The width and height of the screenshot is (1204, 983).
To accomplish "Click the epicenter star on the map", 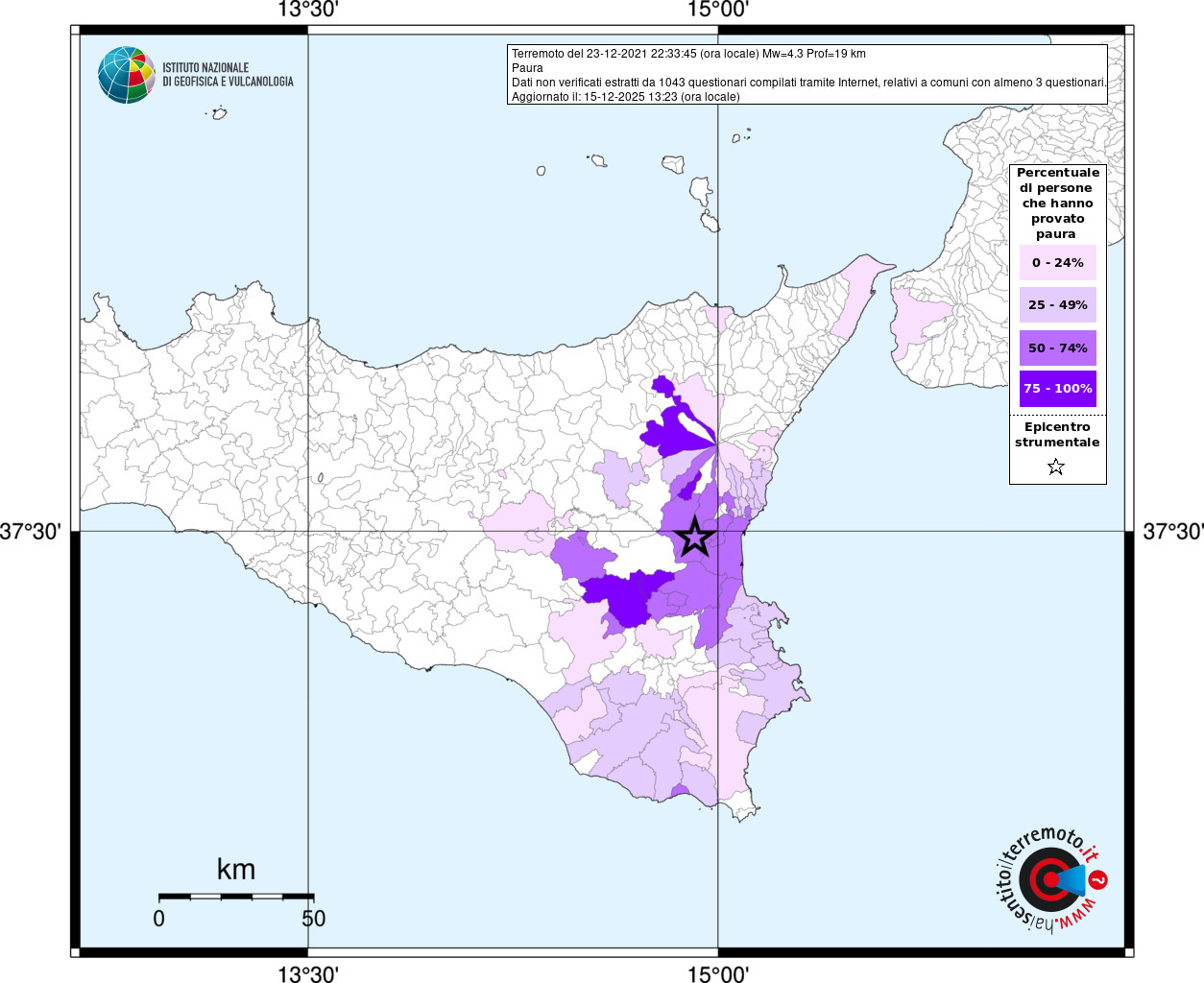I will tap(694, 538).
